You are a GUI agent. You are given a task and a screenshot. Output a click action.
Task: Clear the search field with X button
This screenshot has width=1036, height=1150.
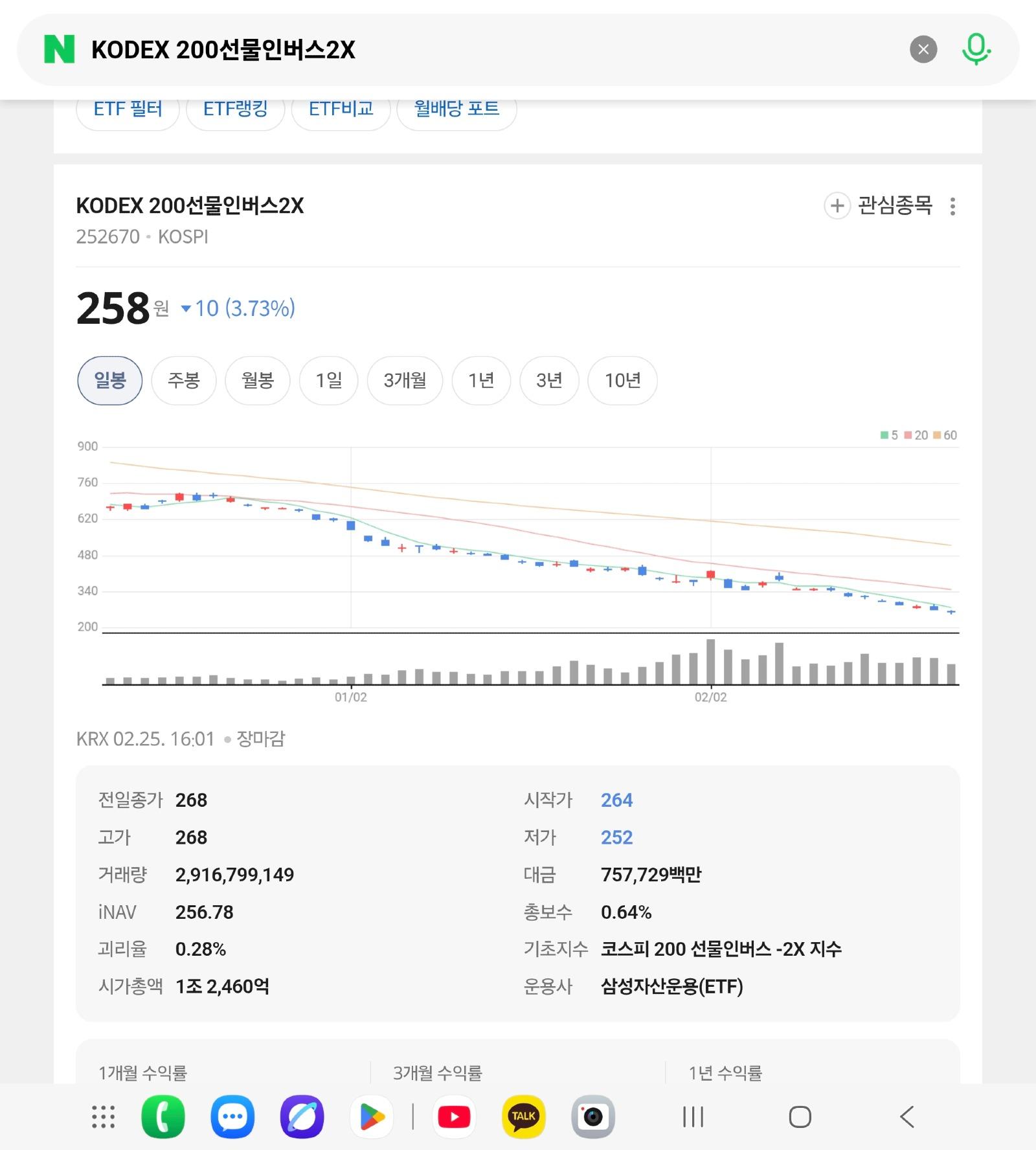(923, 49)
